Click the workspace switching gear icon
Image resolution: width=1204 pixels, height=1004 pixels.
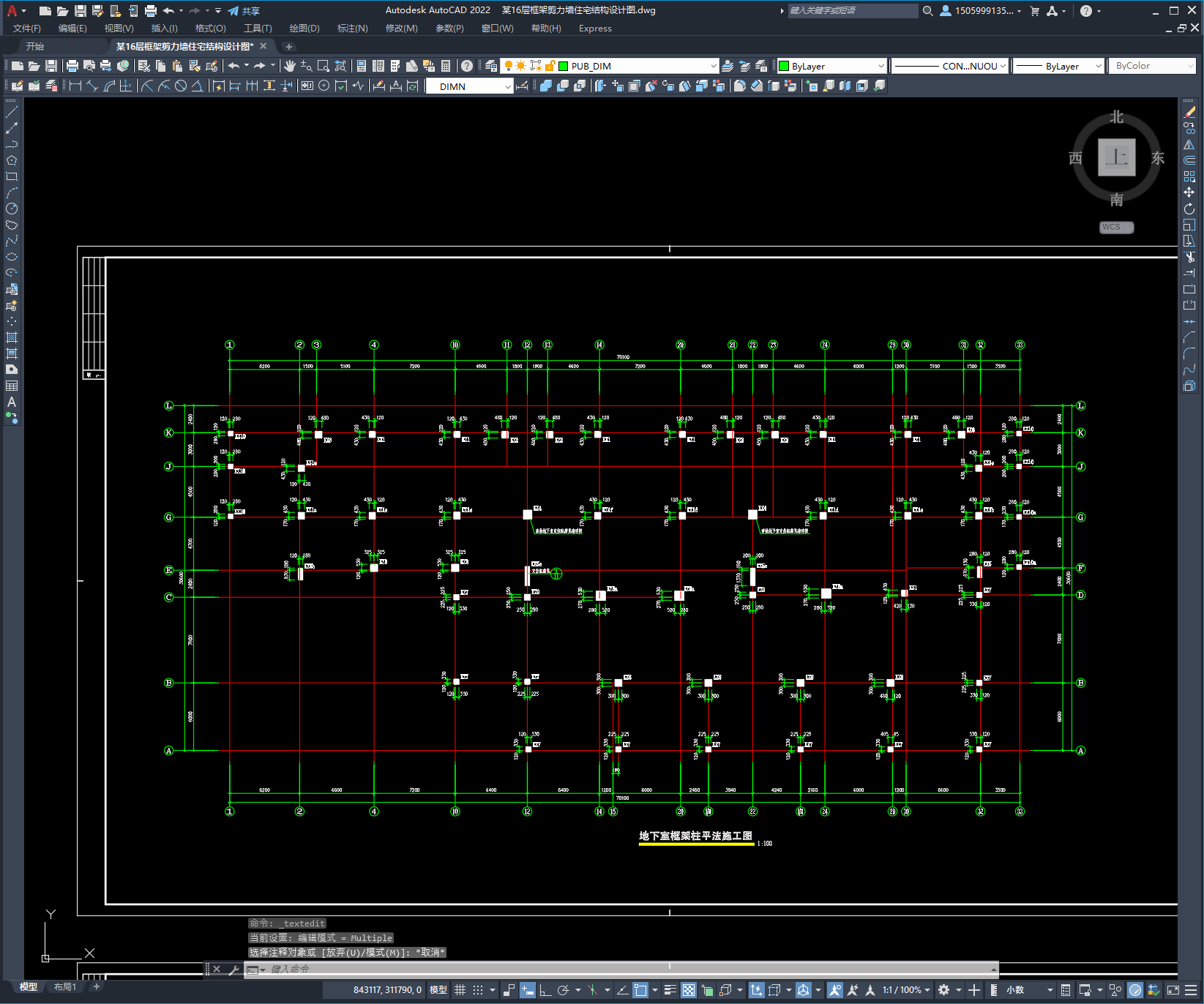(x=944, y=990)
